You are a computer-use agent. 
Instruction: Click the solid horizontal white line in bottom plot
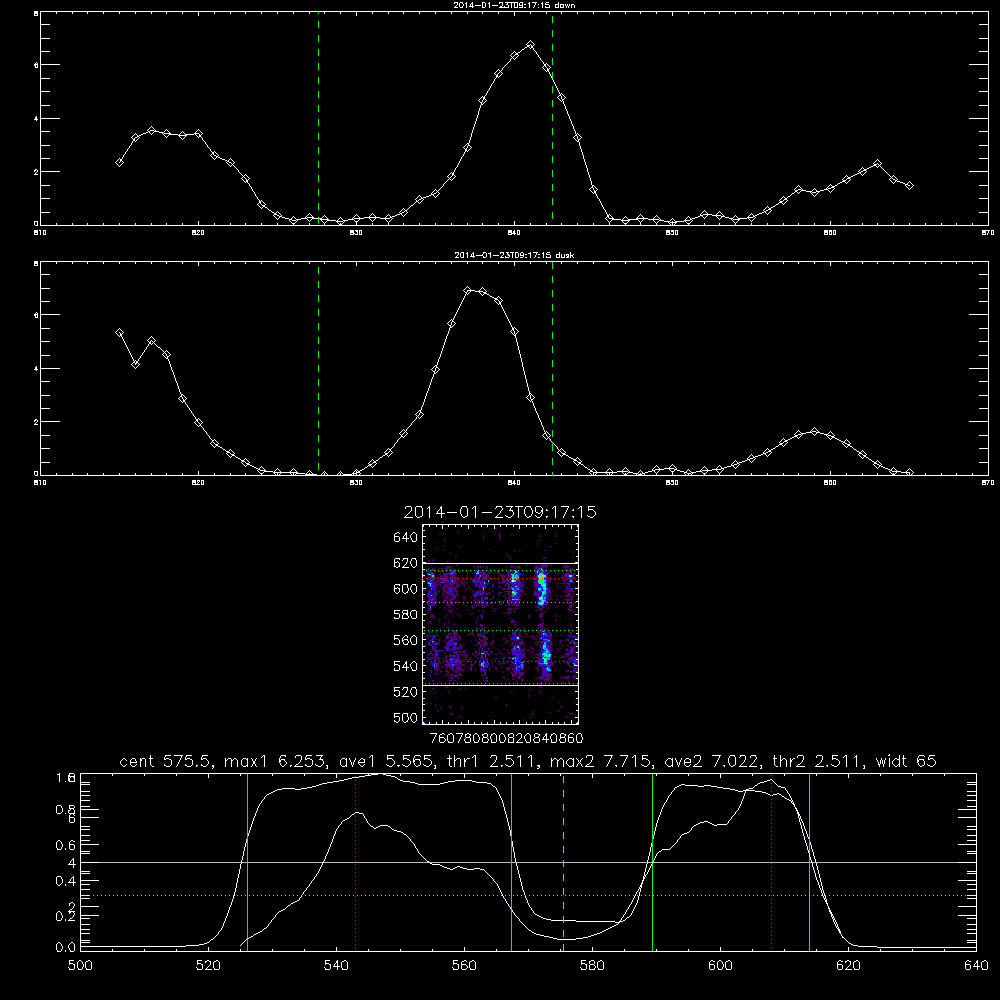point(528,862)
